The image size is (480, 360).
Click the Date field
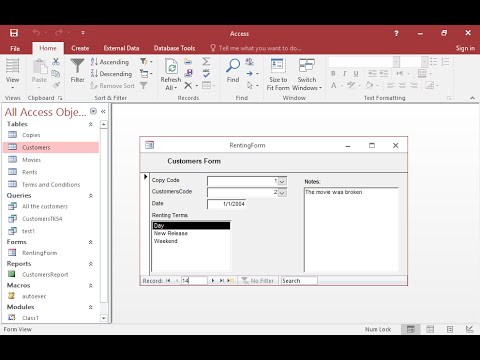[x=227, y=204]
